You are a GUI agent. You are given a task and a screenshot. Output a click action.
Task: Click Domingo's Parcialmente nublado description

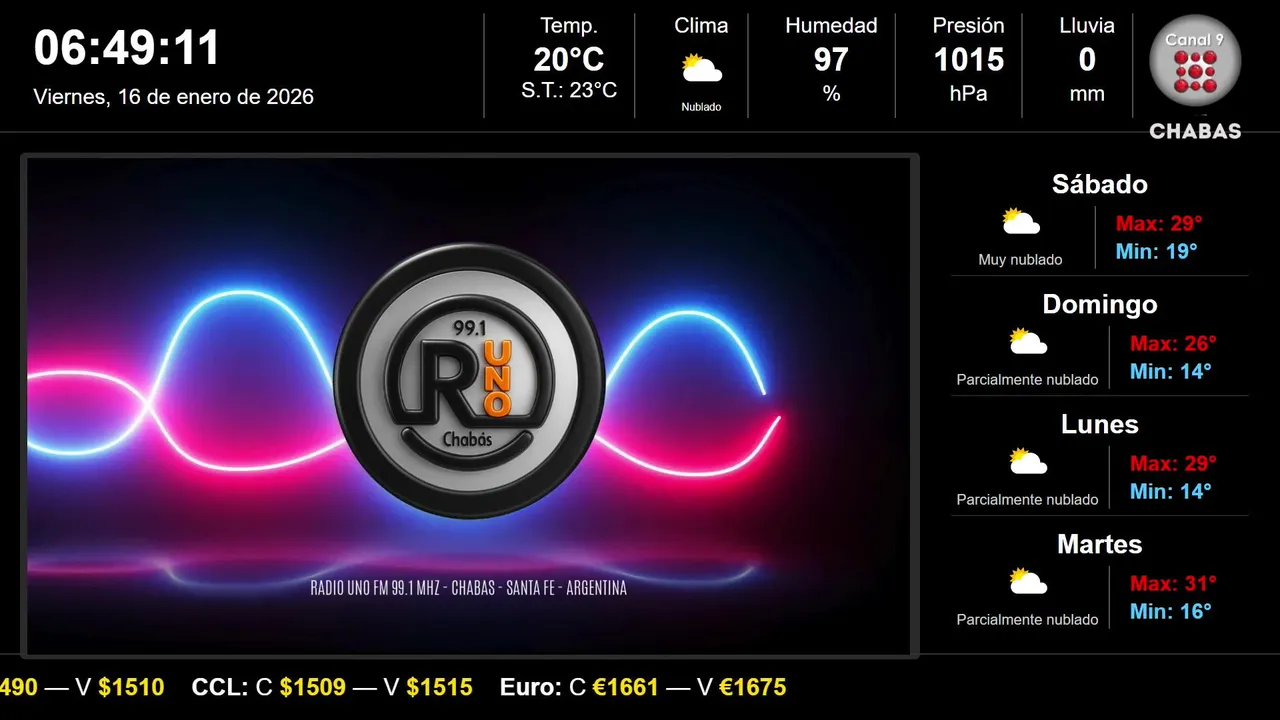pyautogui.click(x=1027, y=379)
